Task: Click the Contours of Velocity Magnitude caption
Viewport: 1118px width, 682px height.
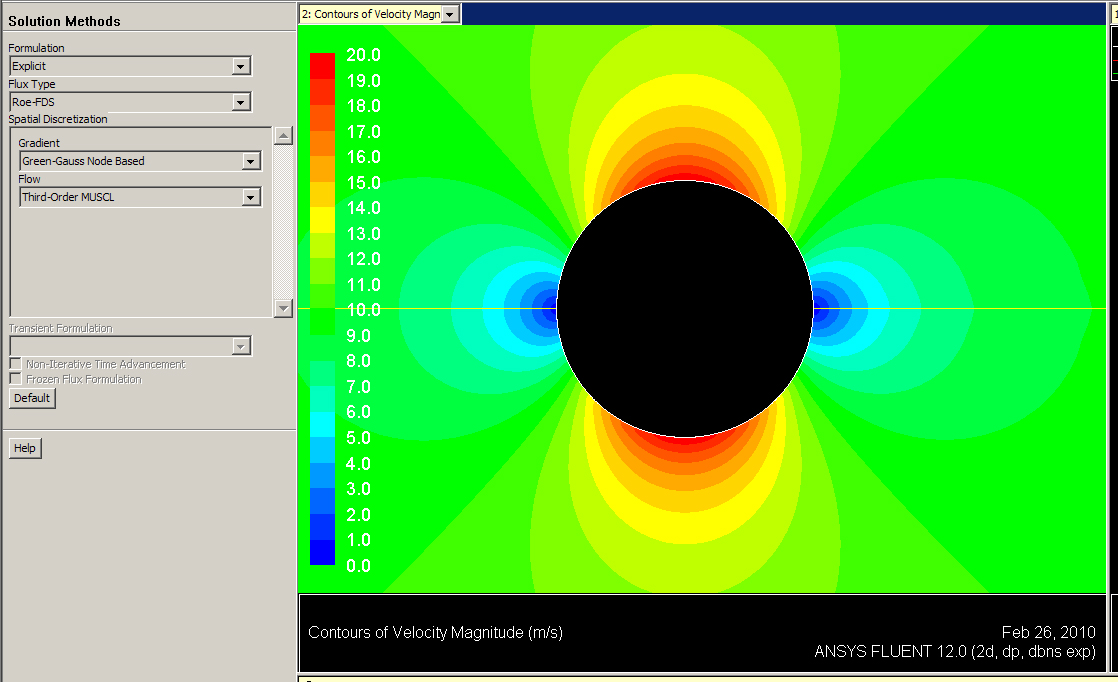Action: [434, 632]
